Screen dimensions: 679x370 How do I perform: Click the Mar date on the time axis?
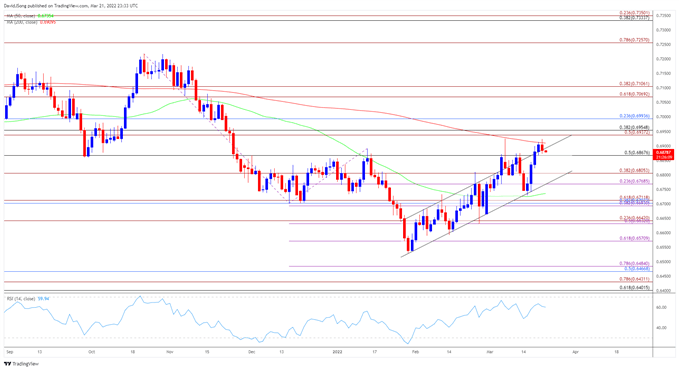pos(490,352)
